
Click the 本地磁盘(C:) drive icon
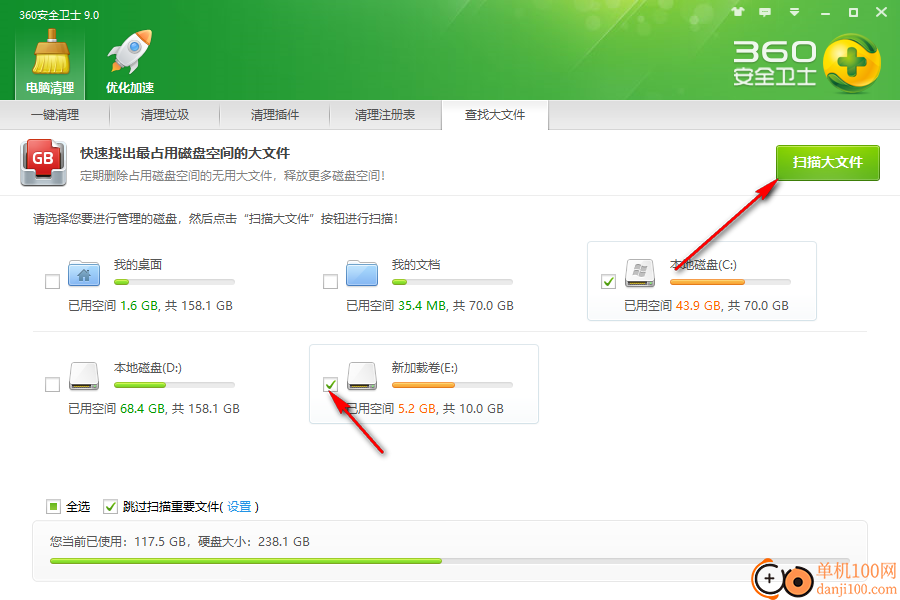(x=640, y=273)
